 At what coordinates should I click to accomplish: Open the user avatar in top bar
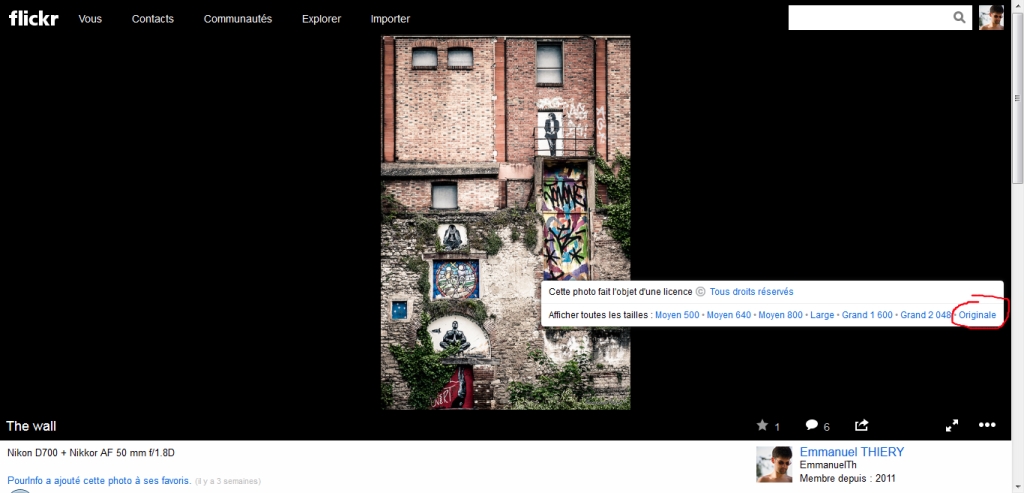[x=991, y=18]
